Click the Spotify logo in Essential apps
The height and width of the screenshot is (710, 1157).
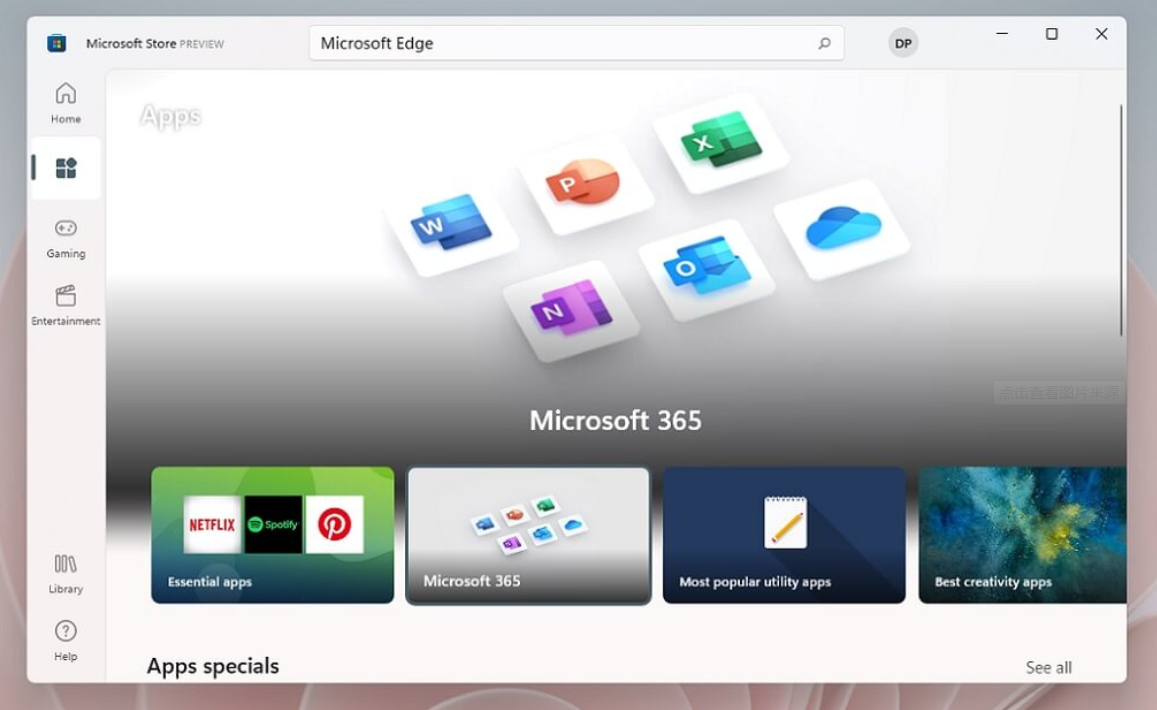point(273,525)
